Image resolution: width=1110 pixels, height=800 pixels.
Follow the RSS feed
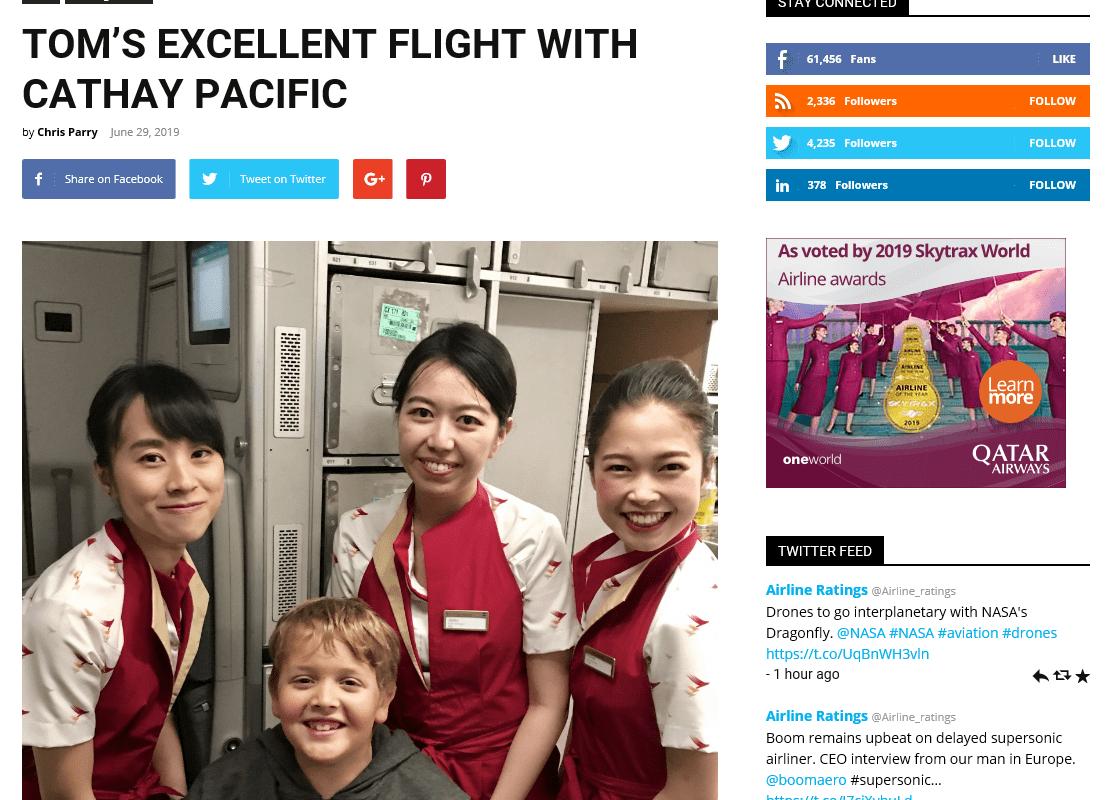(x=1052, y=101)
